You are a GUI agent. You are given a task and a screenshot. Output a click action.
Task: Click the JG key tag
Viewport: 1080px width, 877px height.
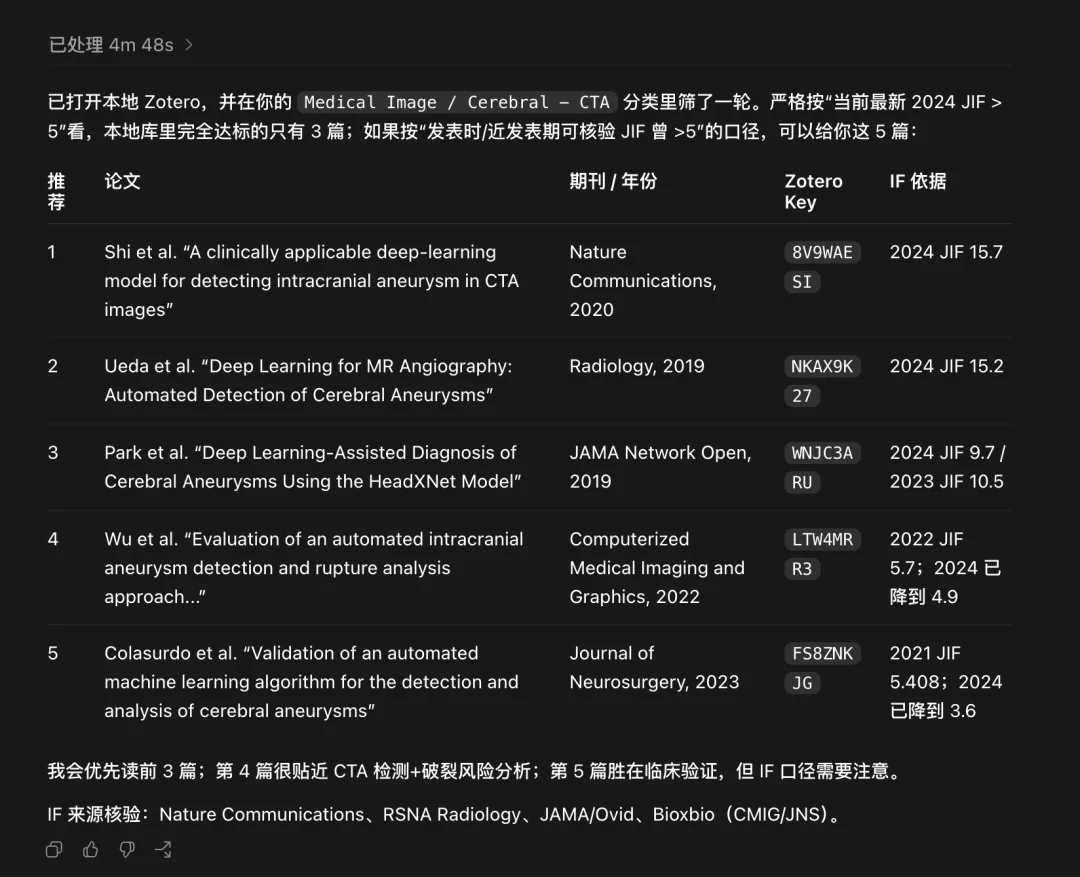click(x=802, y=683)
